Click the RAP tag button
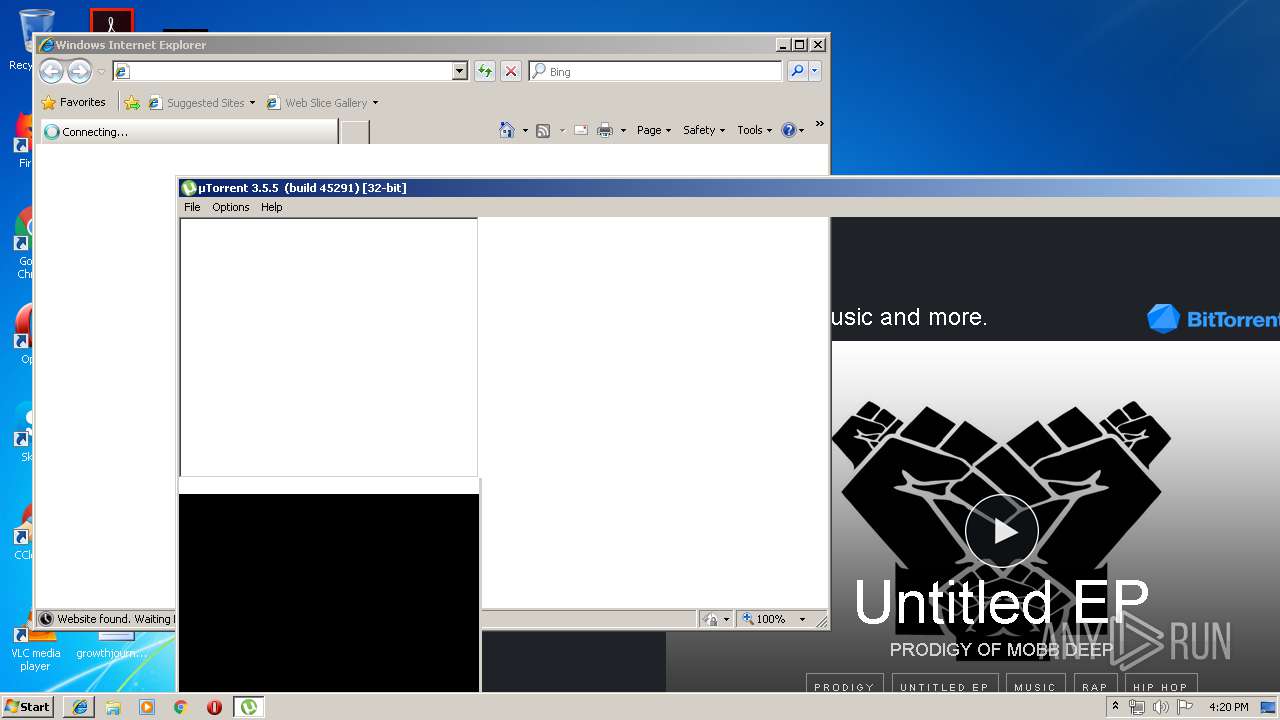1280x720 pixels. (x=1095, y=686)
